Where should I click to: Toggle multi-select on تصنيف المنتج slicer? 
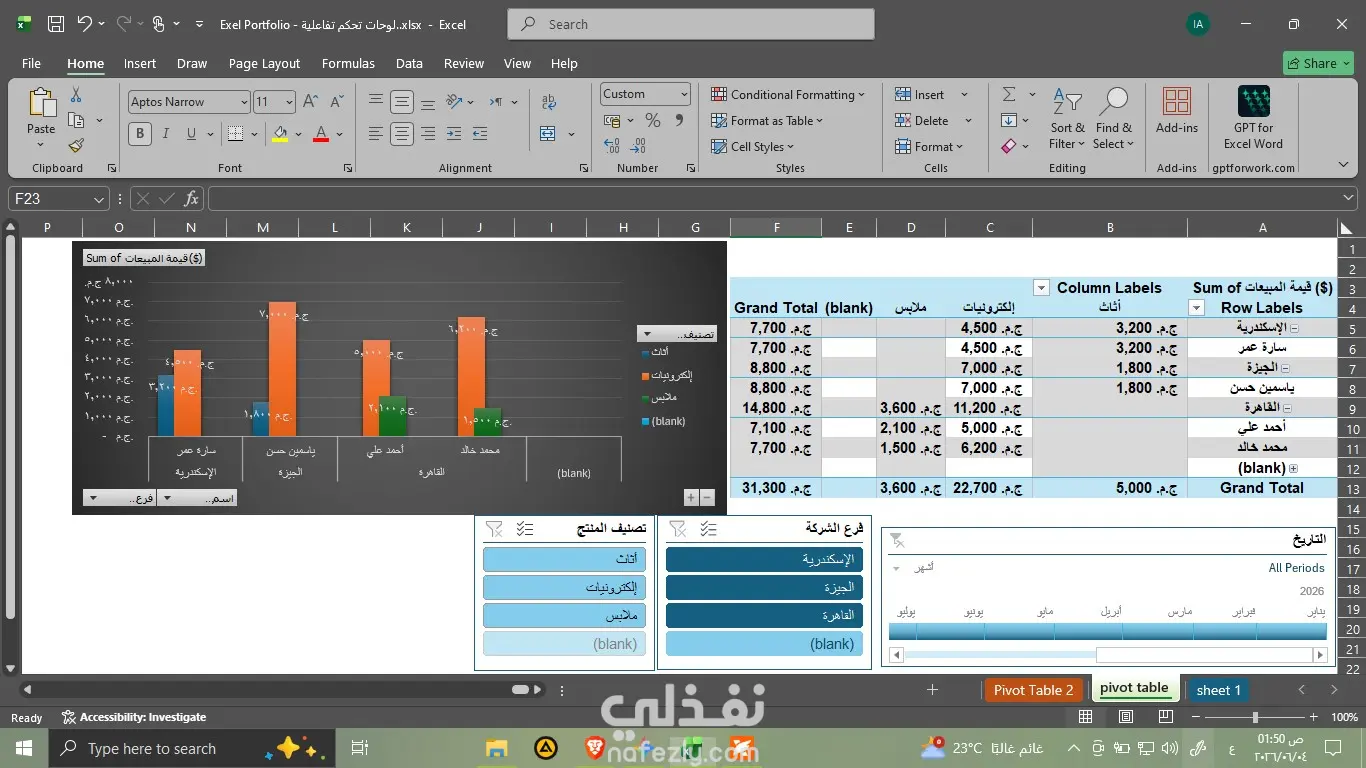pyautogui.click(x=525, y=528)
